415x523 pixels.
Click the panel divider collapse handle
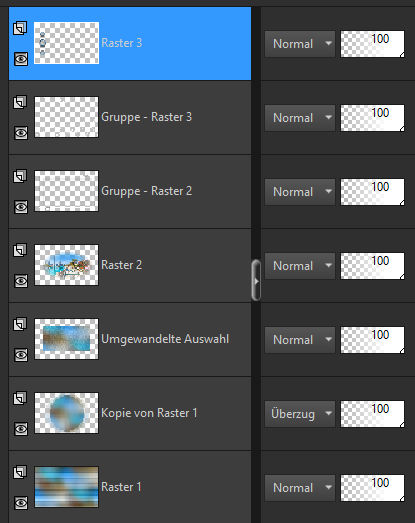256,281
